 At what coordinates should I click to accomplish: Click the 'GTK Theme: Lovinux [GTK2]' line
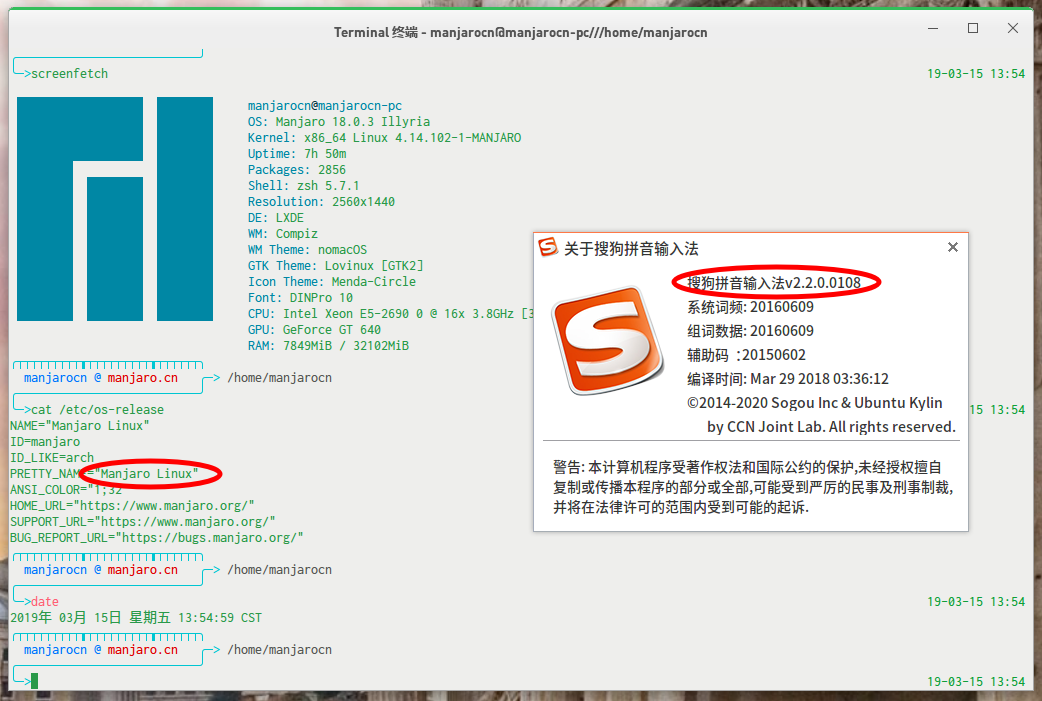click(x=336, y=265)
